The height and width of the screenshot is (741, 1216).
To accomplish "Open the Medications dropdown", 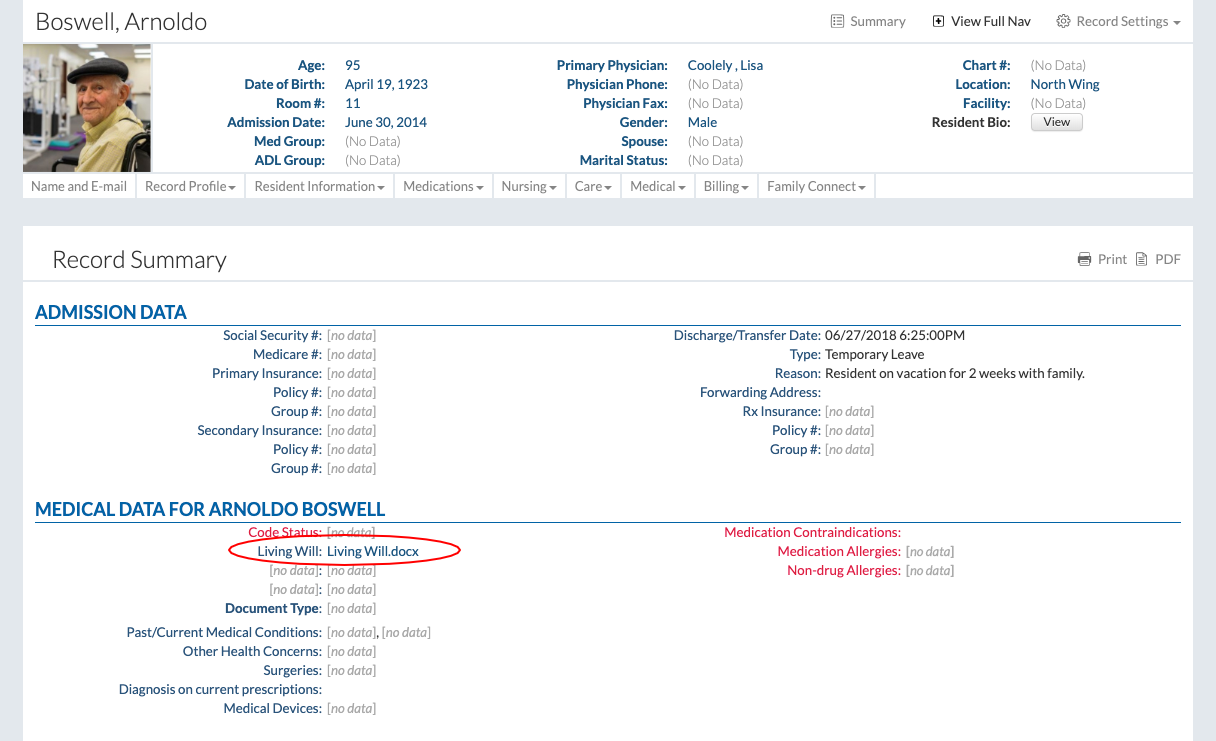I will 443,186.
